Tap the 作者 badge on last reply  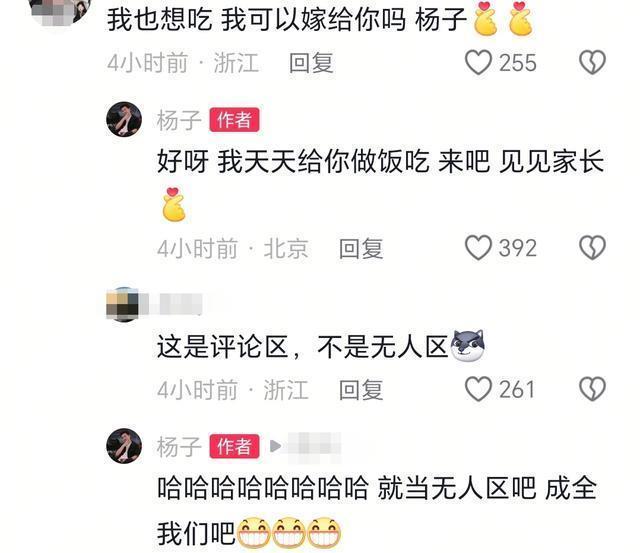click(234, 446)
